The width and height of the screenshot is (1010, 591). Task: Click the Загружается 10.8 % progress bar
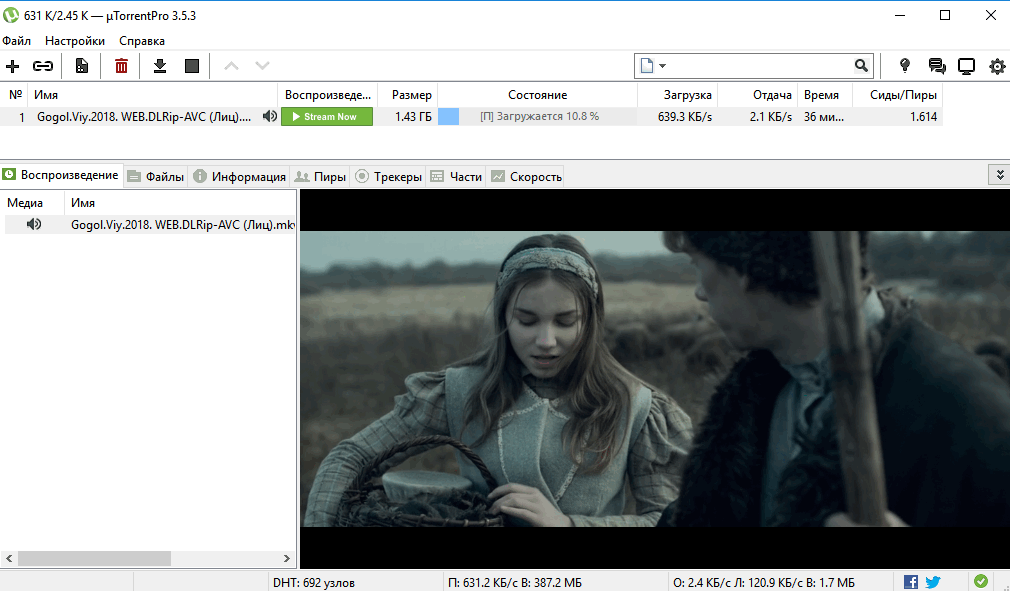[537, 117]
